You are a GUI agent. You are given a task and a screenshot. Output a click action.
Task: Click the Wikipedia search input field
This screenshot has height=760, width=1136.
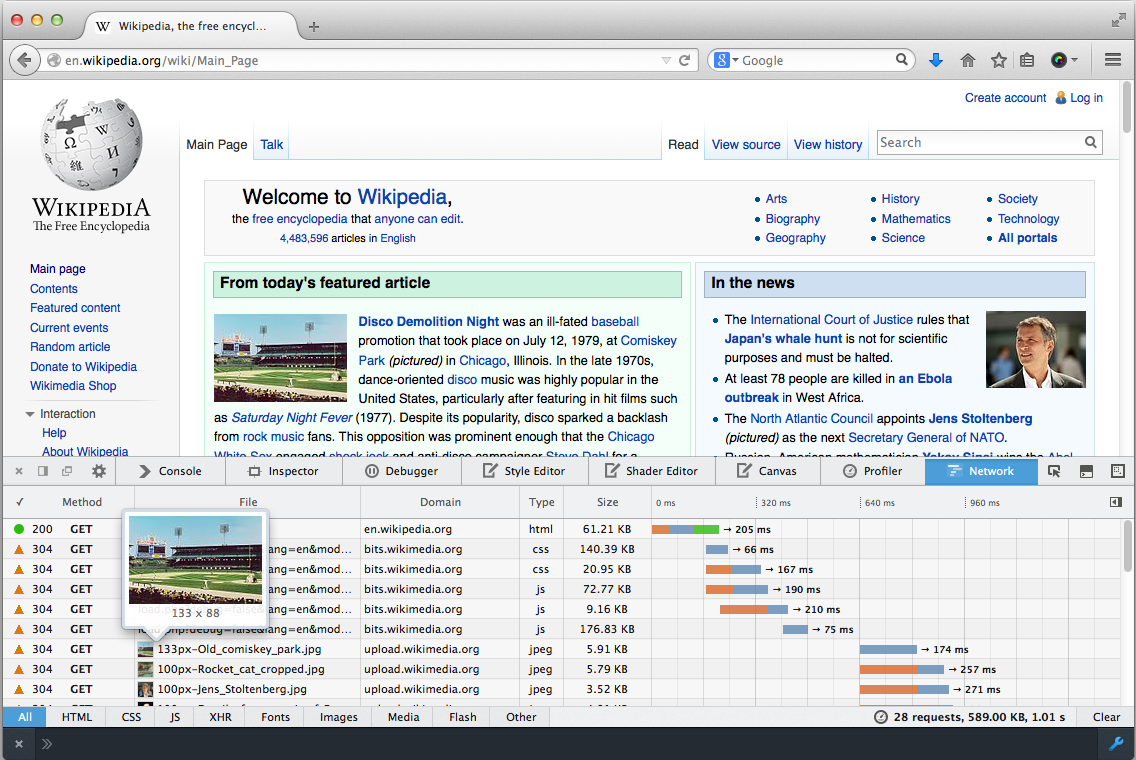979,143
